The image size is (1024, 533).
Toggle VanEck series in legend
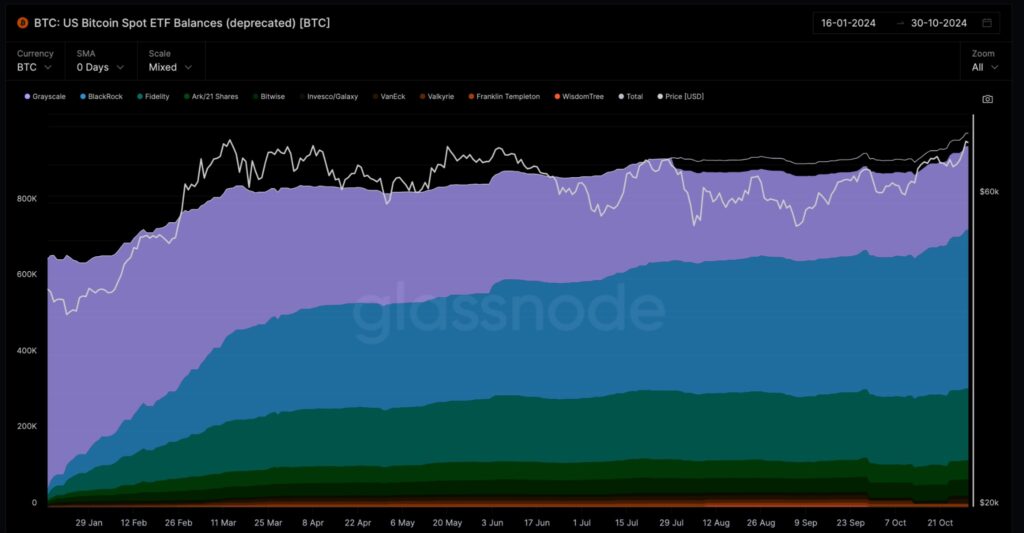click(x=389, y=97)
